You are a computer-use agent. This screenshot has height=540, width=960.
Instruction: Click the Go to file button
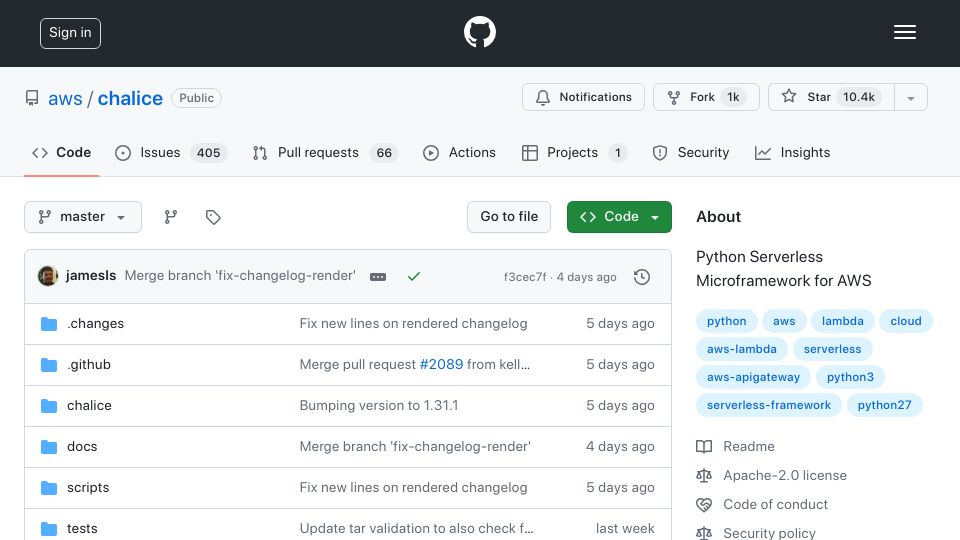click(x=509, y=217)
